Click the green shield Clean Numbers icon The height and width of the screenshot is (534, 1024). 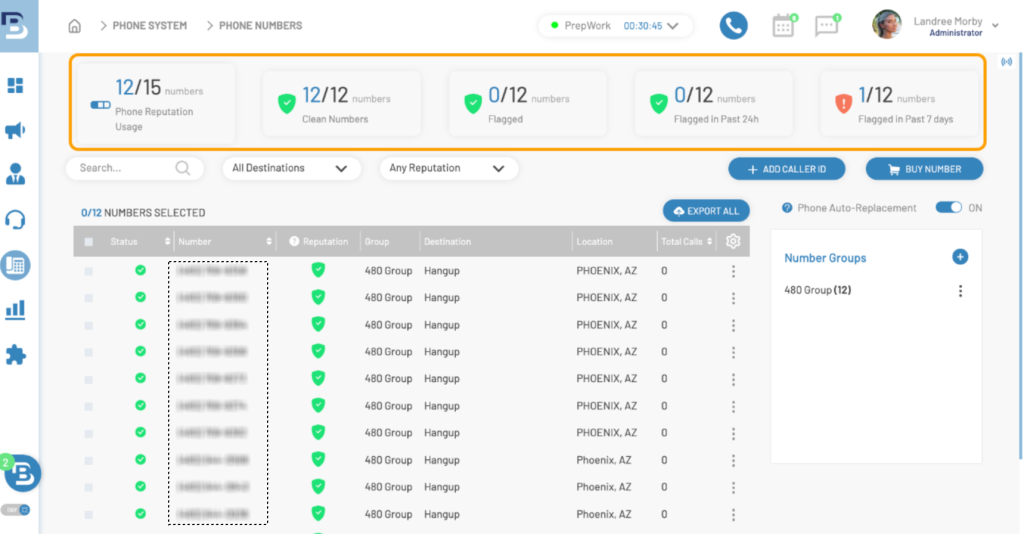(286, 103)
